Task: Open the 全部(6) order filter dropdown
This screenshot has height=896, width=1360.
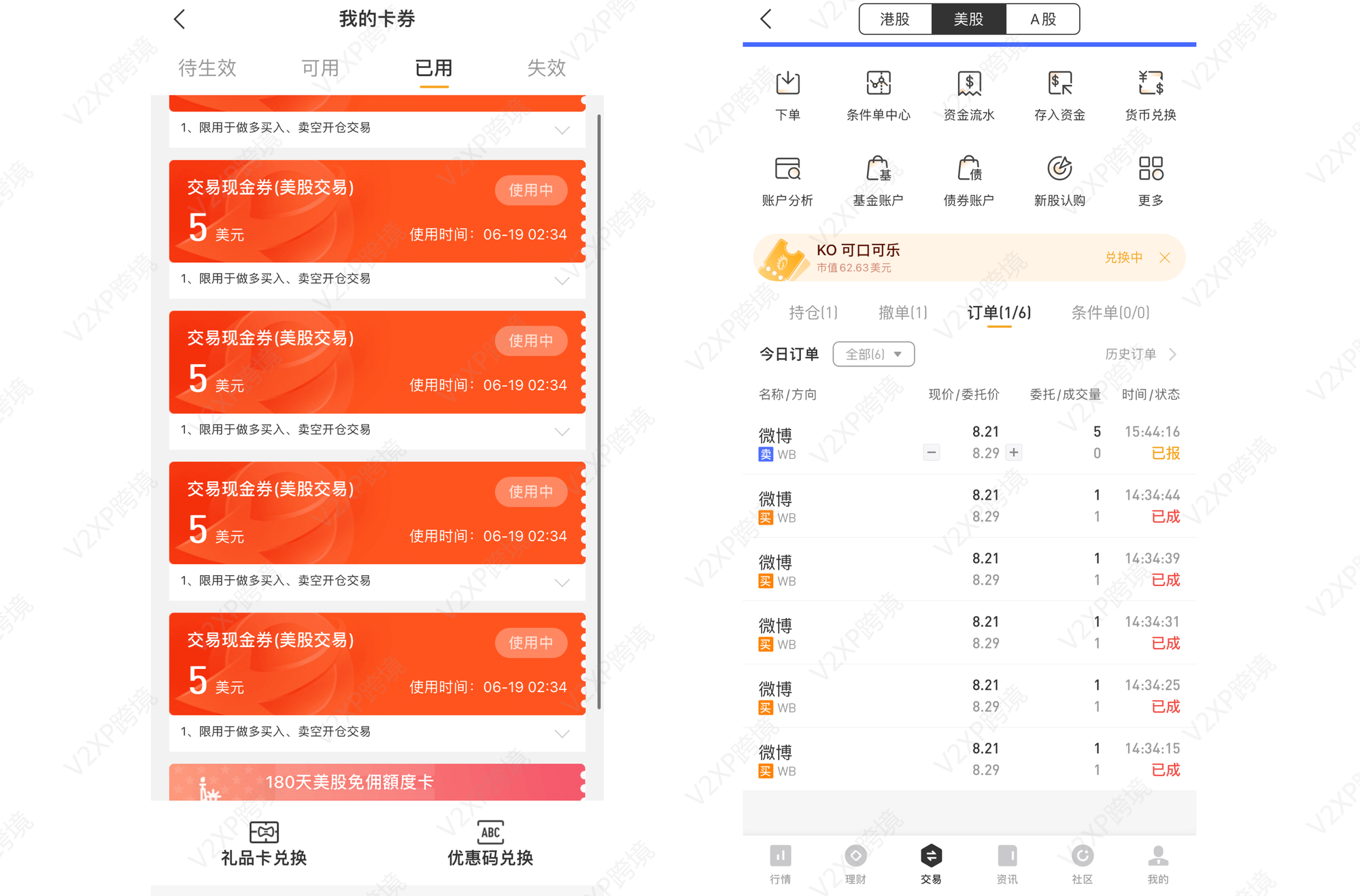Action: coord(873,354)
